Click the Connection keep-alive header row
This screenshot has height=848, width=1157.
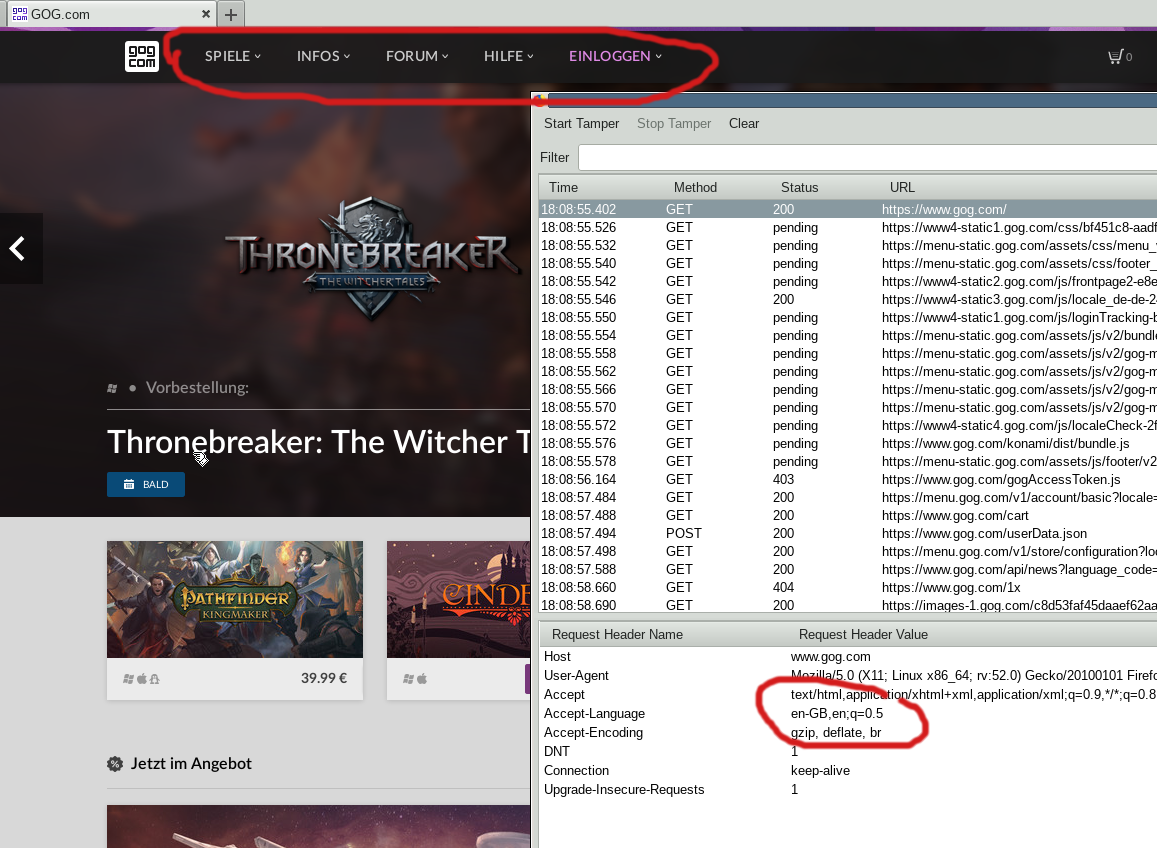click(848, 771)
